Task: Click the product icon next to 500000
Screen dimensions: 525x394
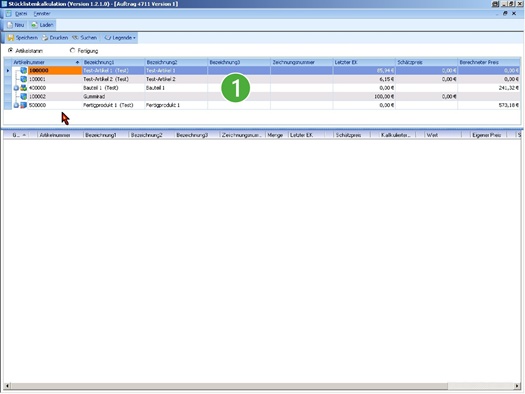Action: point(23,105)
